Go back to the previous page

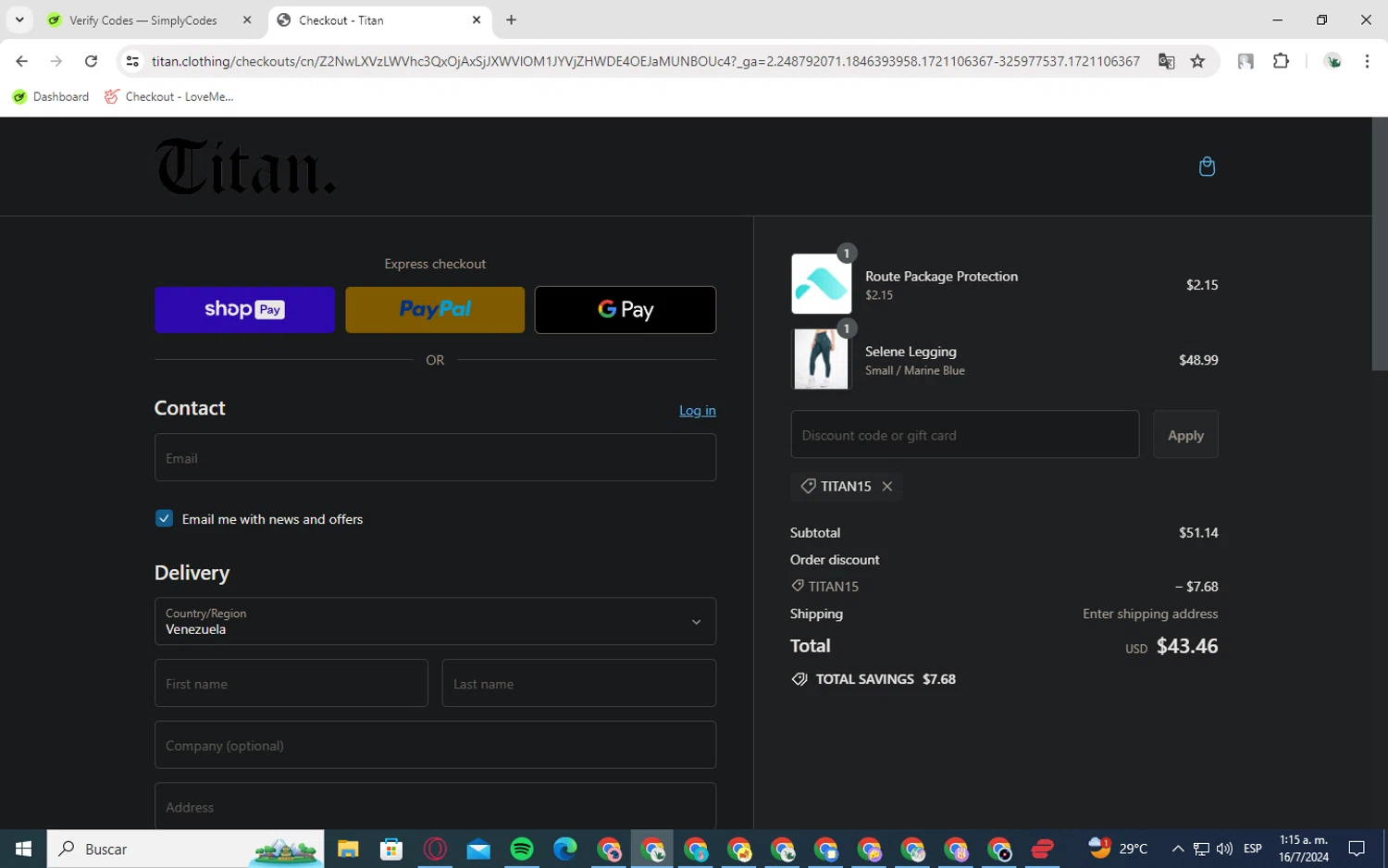click(22, 61)
